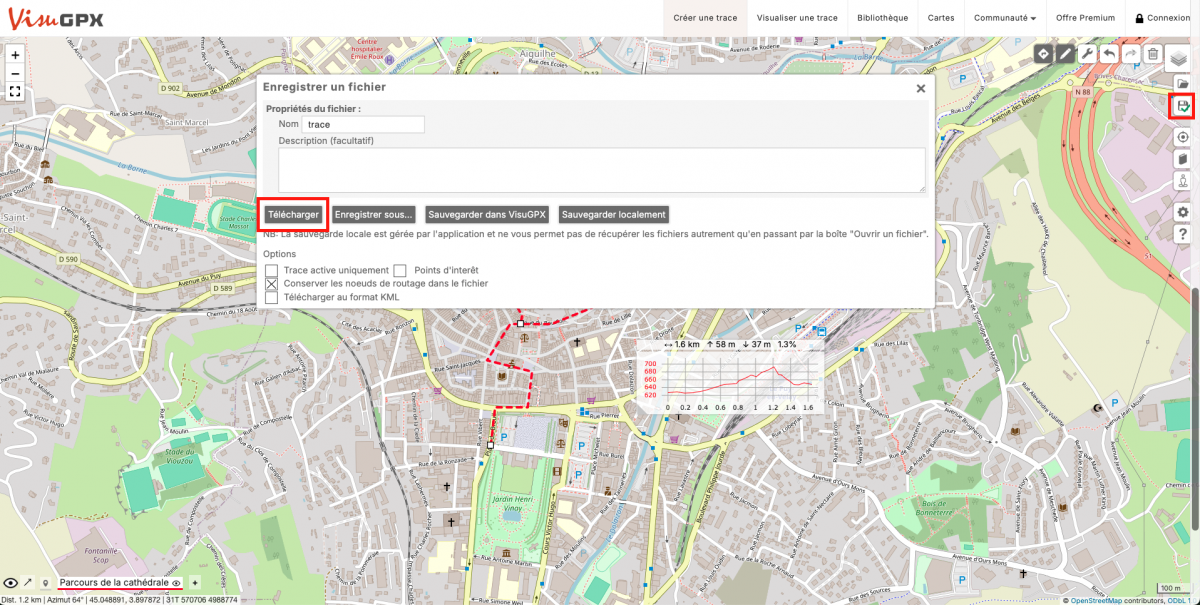Image resolution: width=1200 pixels, height=605 pixels.
Task: Click the Nom input field
Action: 363,125
